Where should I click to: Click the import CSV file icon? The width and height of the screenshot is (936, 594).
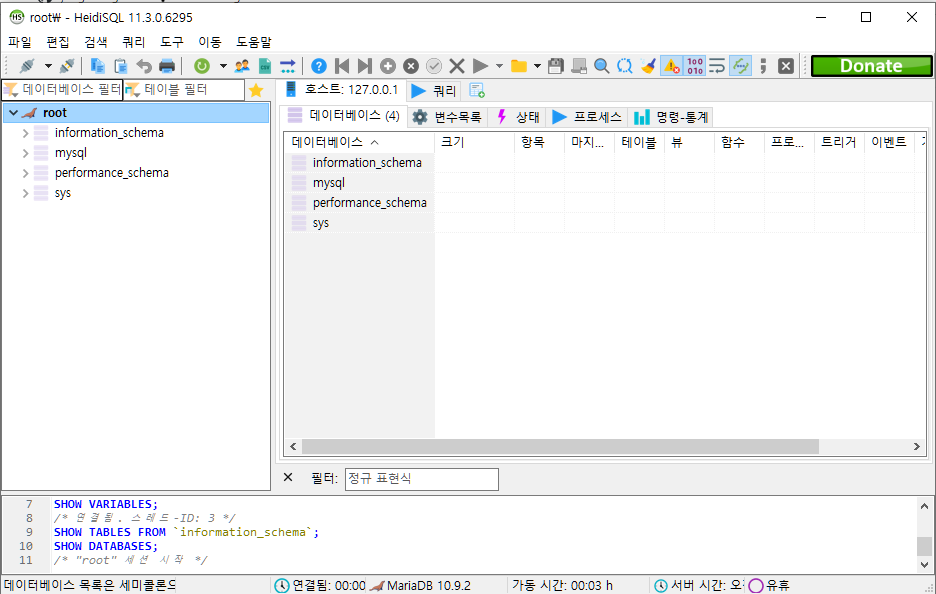coord(265,66)
